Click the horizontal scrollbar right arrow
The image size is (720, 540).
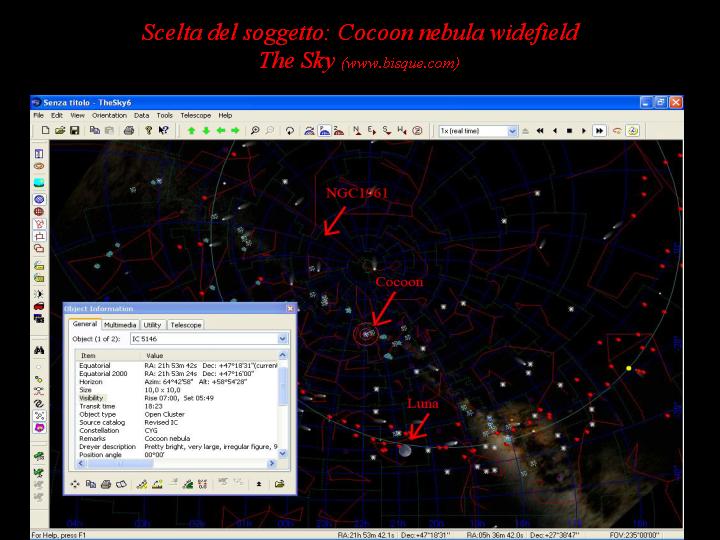[x=271, y=463]
